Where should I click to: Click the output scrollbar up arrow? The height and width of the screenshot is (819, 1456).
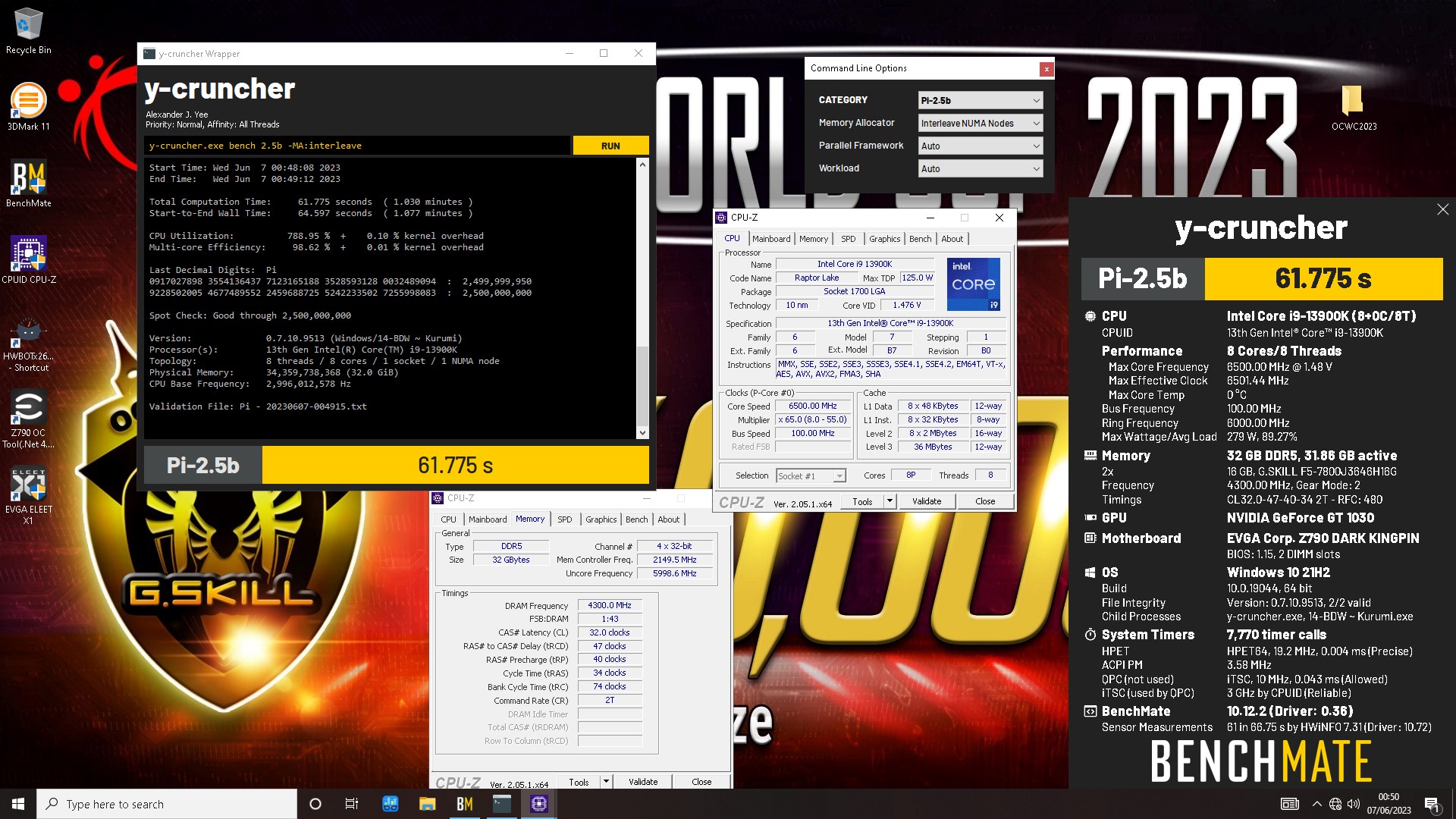coord(642,165)
